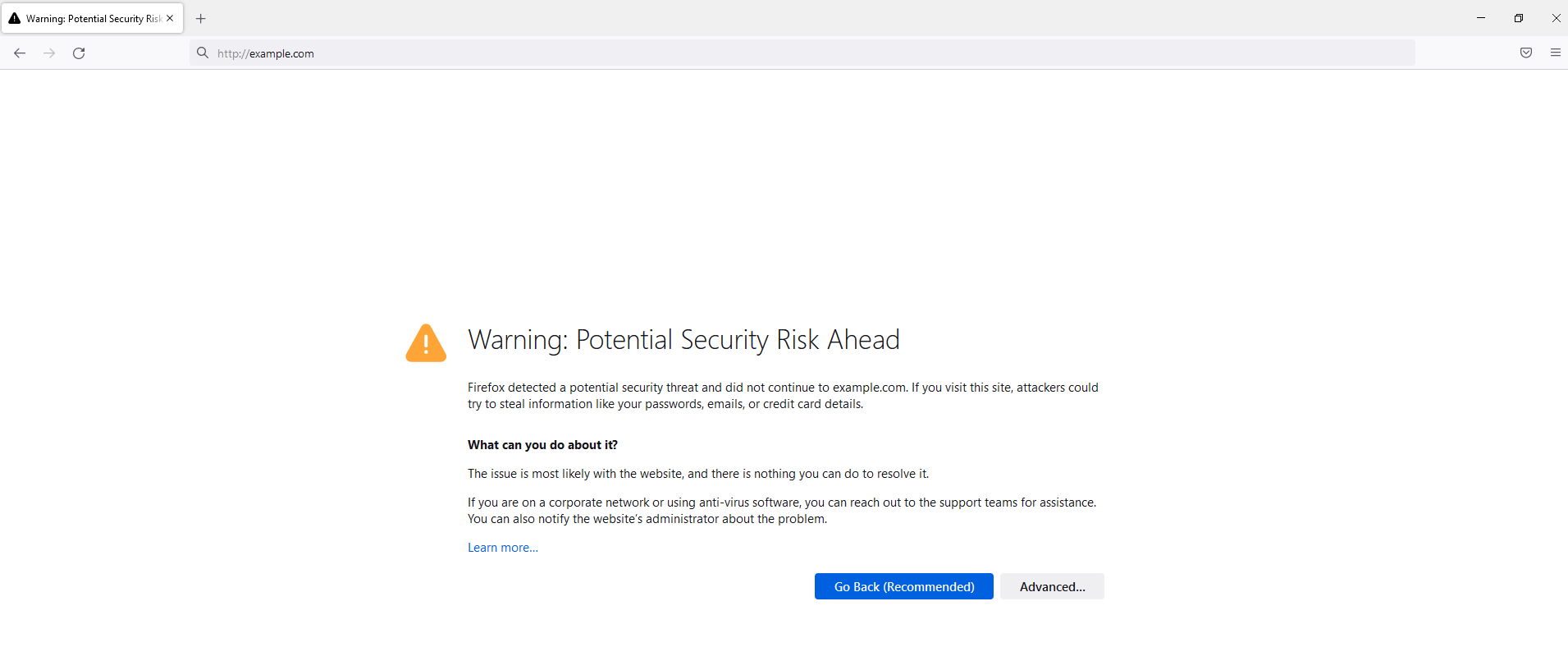The width and height of the screenshot is (1568, 661).
Task: Click the magnifier icon in address bar
Action: 203,53
